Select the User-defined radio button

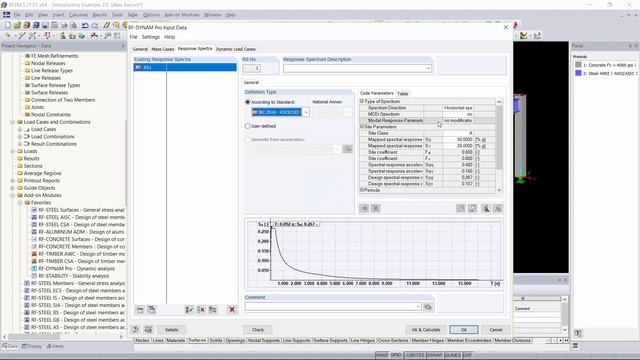click(x=247, y=127)
